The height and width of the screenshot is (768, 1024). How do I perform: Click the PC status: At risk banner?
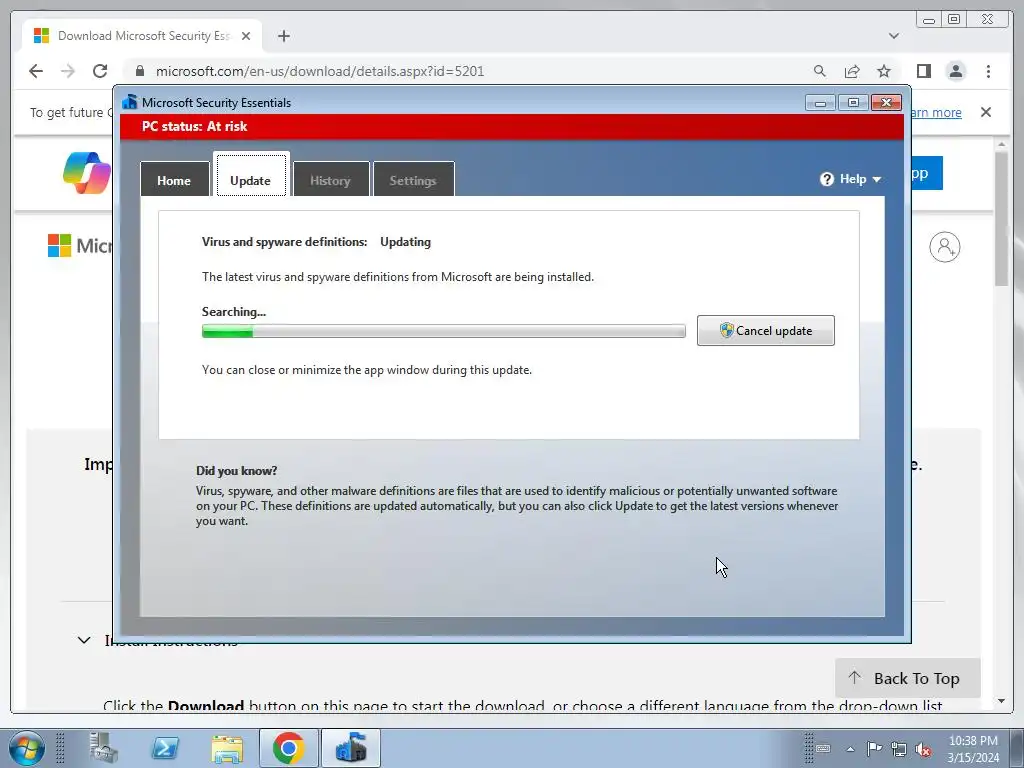pyautogui.click(x=512, y=126)
